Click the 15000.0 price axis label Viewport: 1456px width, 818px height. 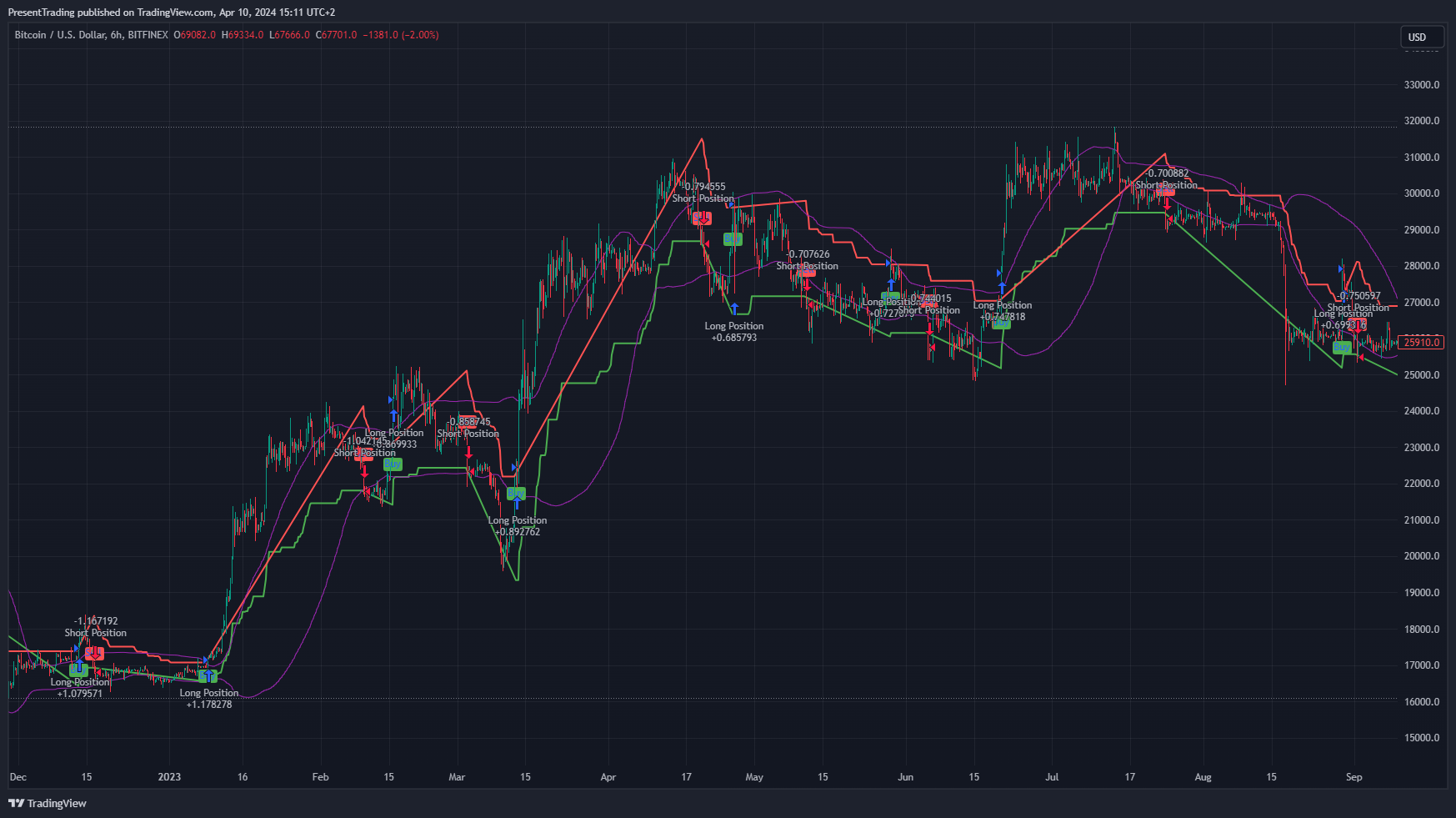[1422, 738]
